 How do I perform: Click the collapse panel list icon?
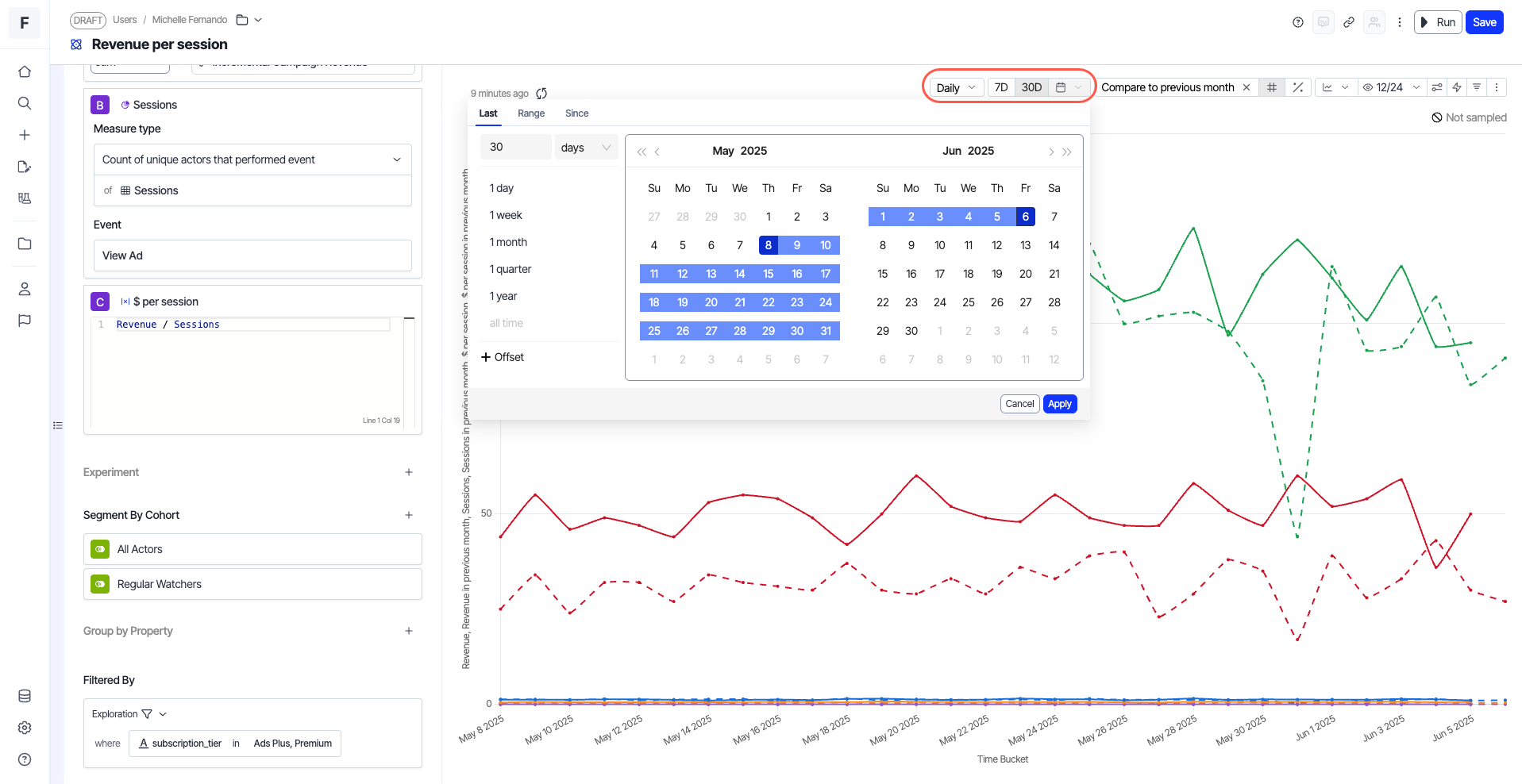[58, 425]
